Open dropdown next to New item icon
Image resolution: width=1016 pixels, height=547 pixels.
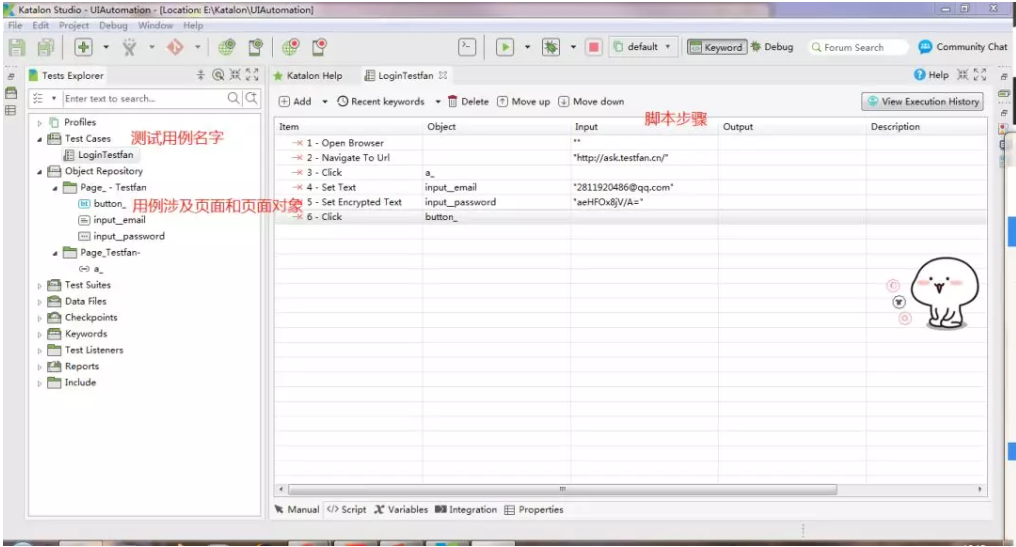tap(106, 47)
